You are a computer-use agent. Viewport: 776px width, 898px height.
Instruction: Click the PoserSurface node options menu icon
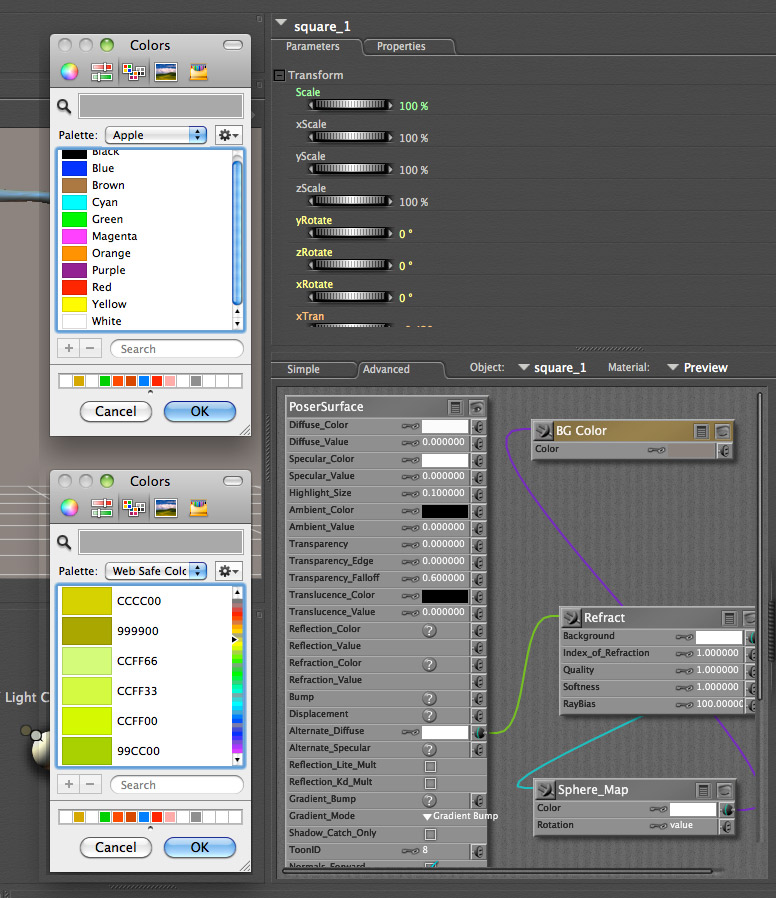coord(455,407)
